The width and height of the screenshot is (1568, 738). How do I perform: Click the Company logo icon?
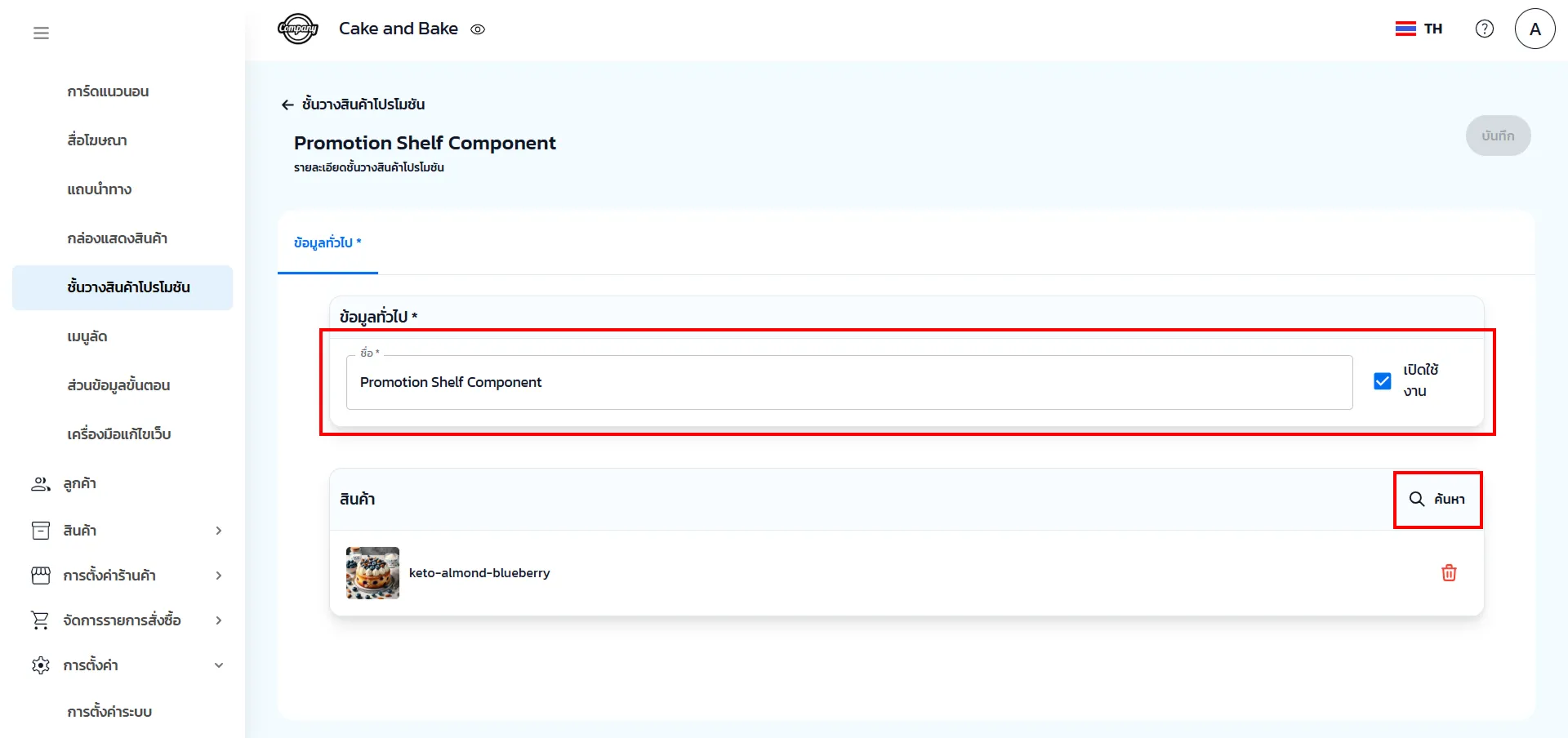297,29
